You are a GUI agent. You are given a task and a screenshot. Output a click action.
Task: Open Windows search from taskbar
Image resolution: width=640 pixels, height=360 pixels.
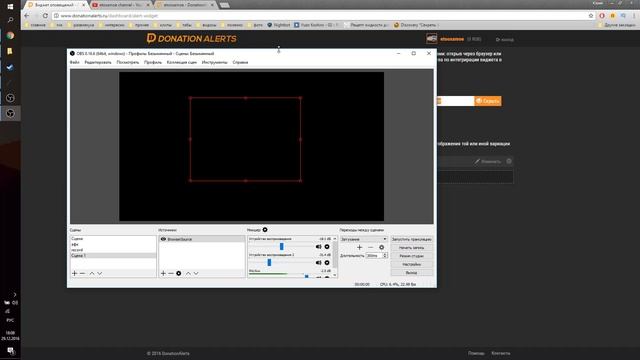tap(10, 20)
